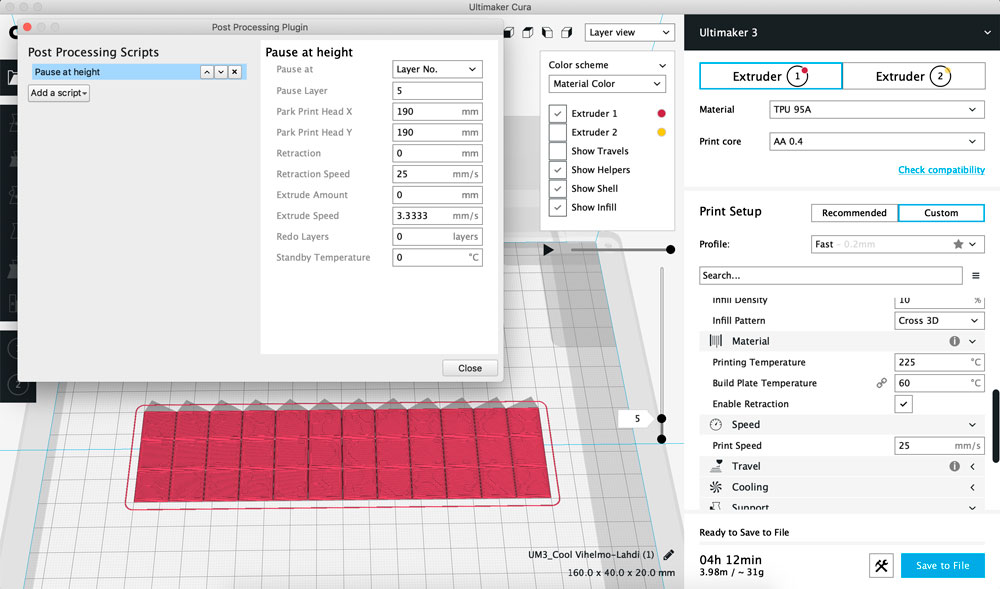1000x589 pixels.
Task: Select Custom print setup mode
Action: coord(941,213)
